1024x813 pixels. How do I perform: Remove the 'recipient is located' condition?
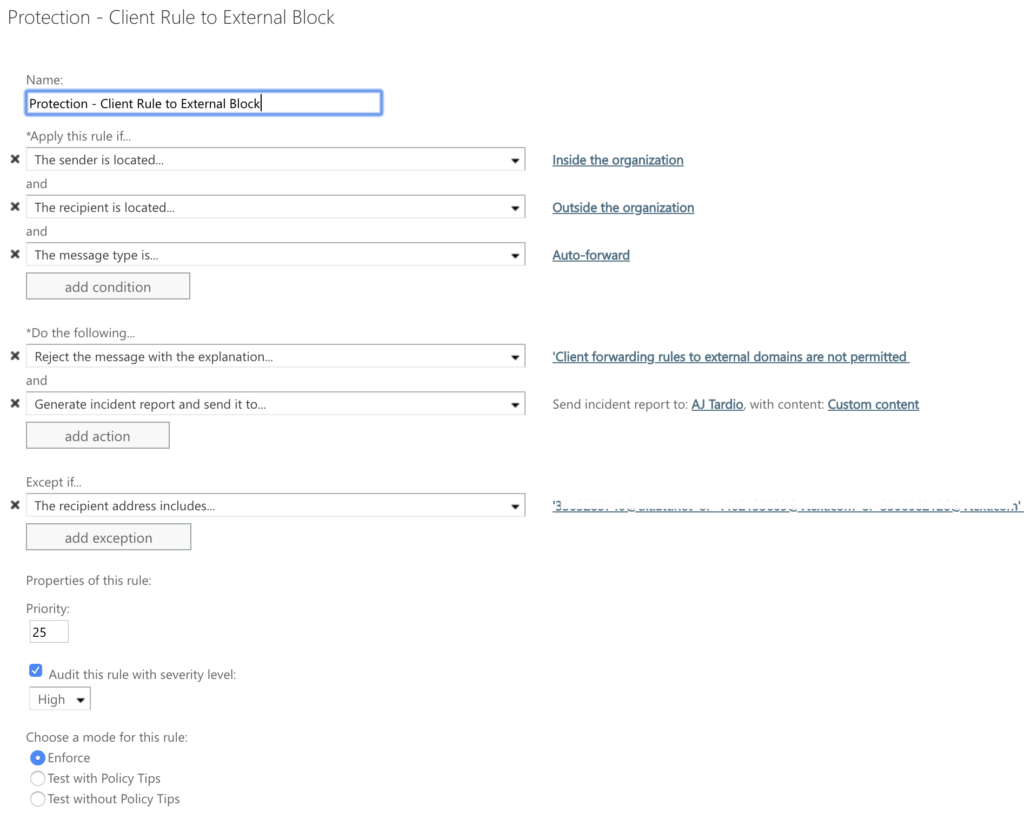(x=15, y=207)
